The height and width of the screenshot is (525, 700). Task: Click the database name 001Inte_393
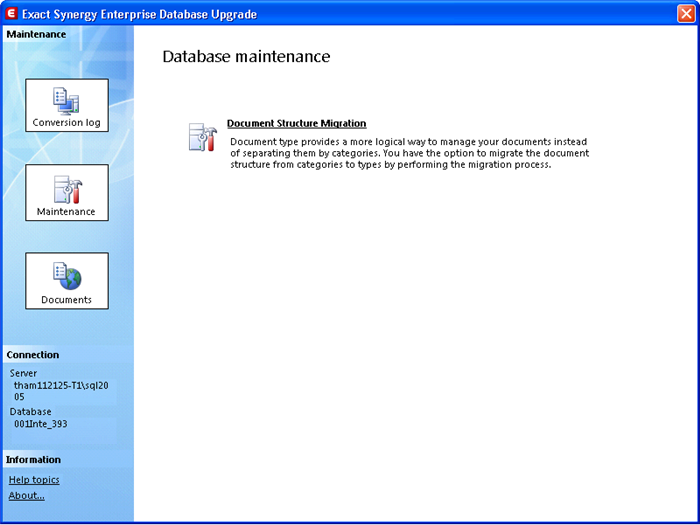coord(41,424)
